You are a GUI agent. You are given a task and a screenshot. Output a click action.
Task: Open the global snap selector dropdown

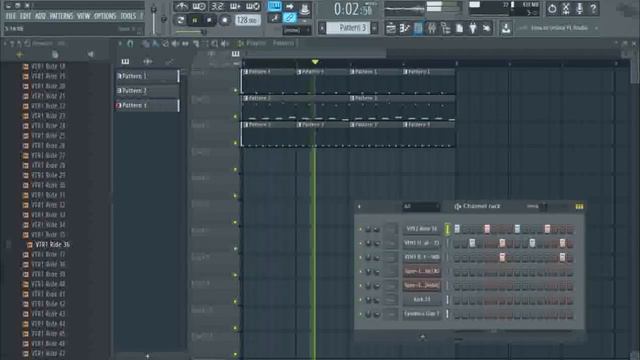pyautogui.click(x=297, y=31)
